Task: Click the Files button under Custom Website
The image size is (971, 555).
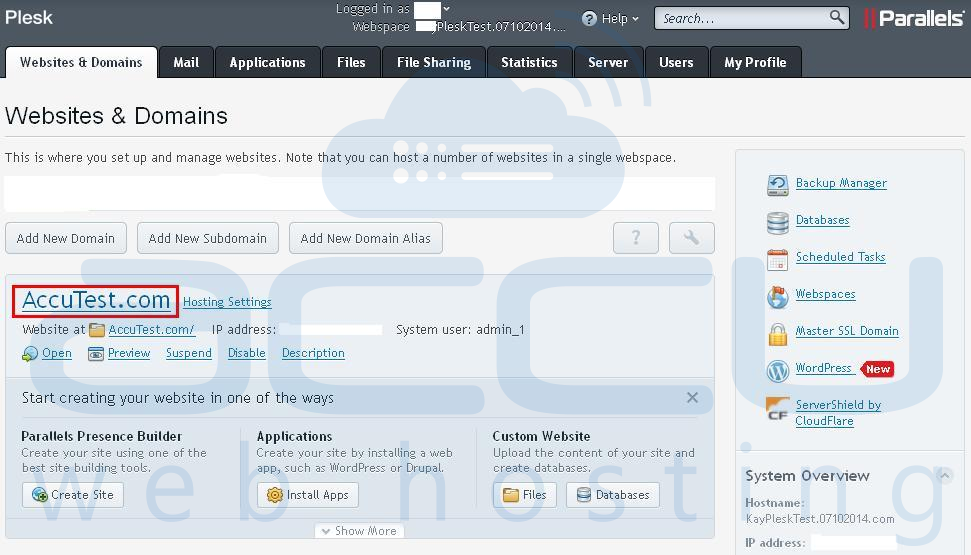Action: tap(525, 495)
